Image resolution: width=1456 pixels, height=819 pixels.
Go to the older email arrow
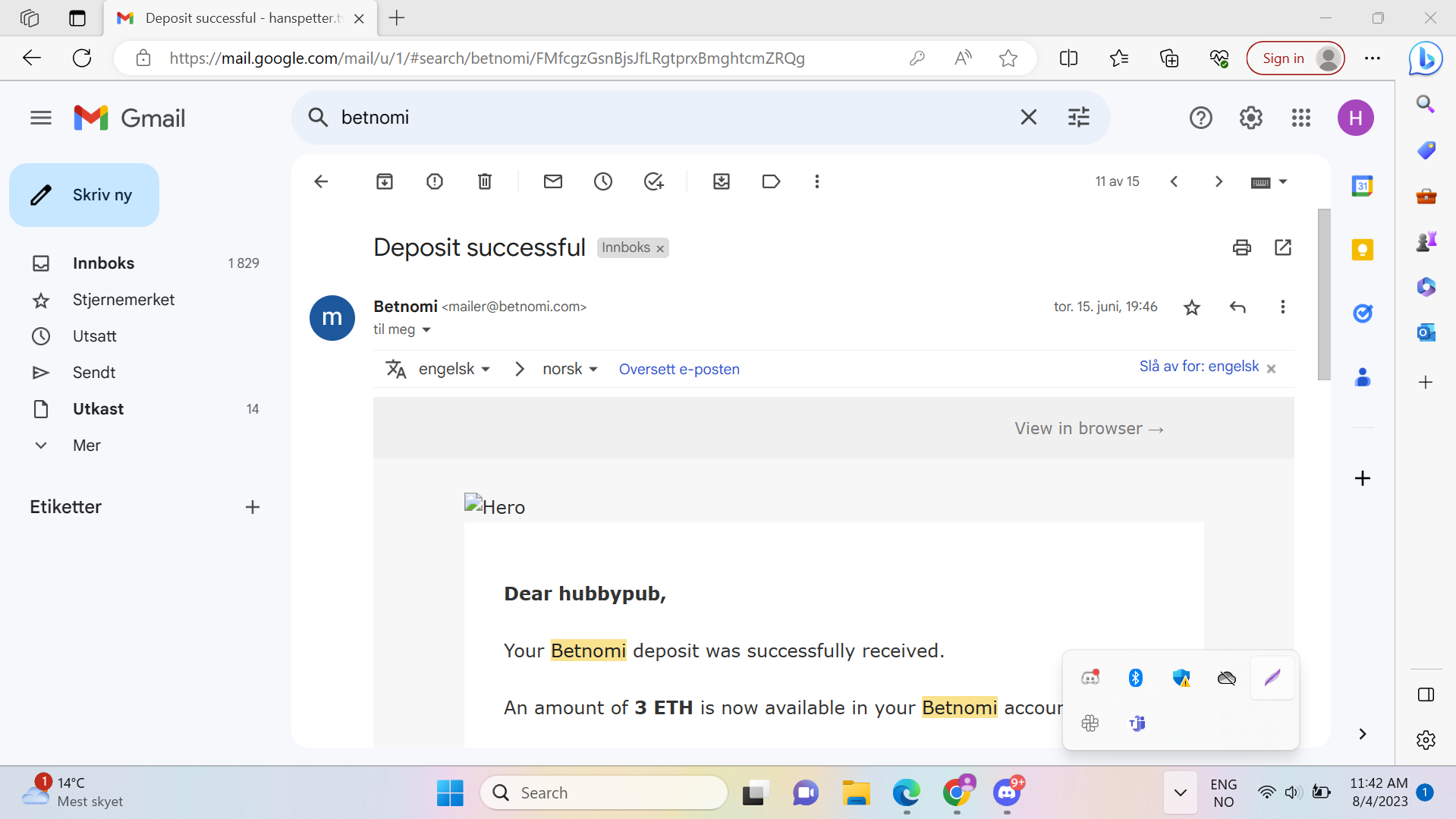(1219, 181)
